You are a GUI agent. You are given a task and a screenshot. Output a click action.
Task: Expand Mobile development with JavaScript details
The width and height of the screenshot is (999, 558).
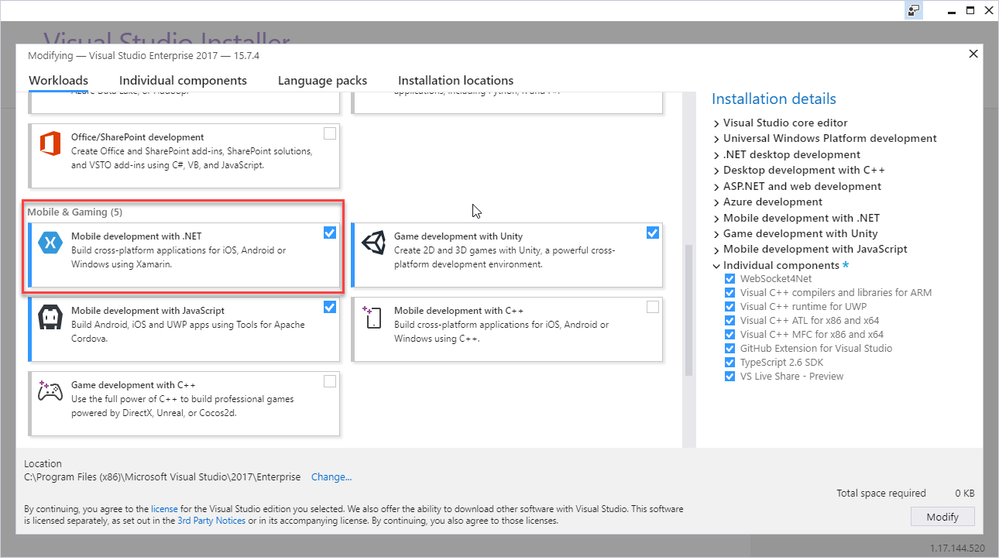(x=716, y=250)
